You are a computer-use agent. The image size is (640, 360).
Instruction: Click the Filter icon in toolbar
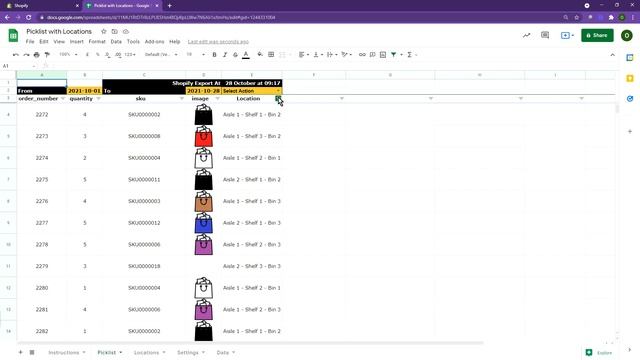394,55
